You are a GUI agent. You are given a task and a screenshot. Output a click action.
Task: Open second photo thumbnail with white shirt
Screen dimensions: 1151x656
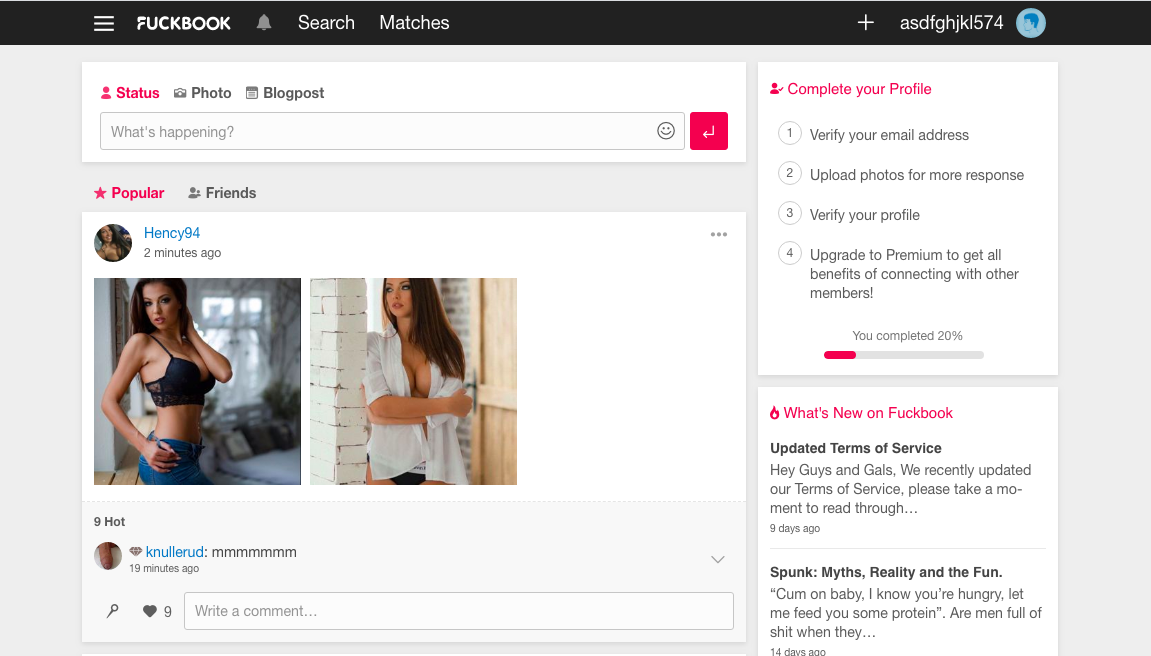point(413,382)
